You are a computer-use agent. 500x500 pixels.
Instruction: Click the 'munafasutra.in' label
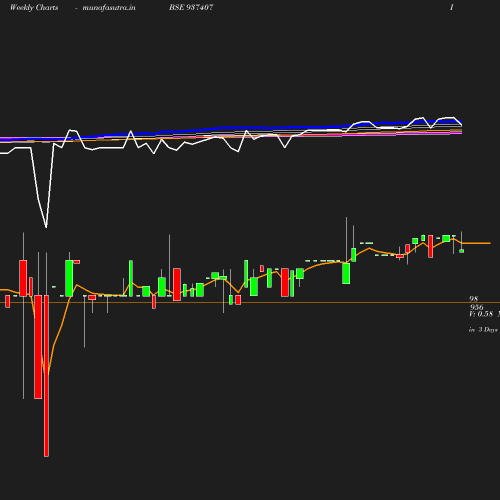tap(109, 7)
